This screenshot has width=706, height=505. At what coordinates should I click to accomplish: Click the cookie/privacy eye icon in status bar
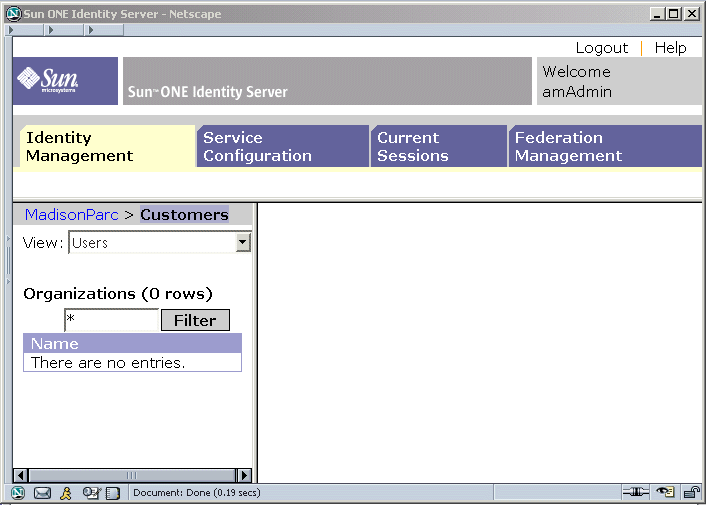[665, 492]
